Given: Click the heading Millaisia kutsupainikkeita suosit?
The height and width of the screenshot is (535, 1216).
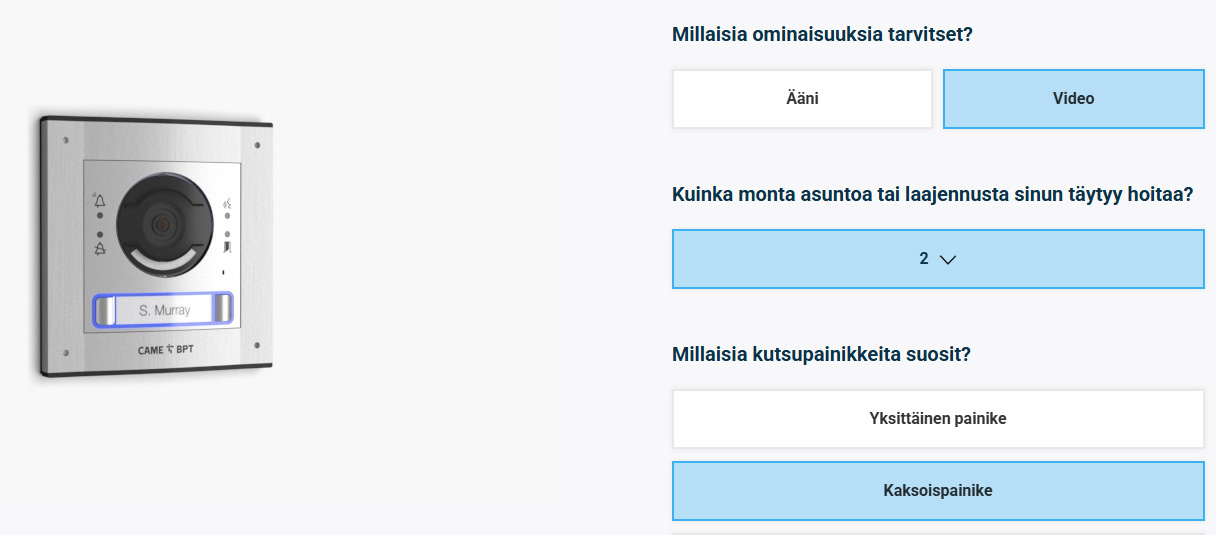Looking at the screenshot, I should tap(822, 354).
